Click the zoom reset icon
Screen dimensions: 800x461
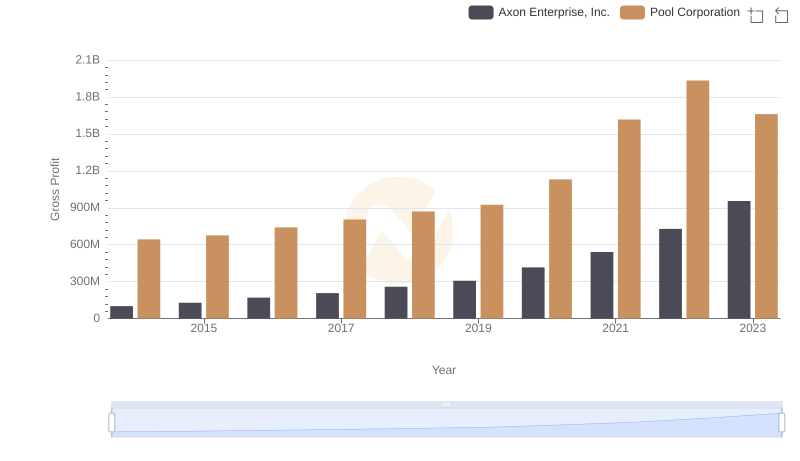coord(781,15)
